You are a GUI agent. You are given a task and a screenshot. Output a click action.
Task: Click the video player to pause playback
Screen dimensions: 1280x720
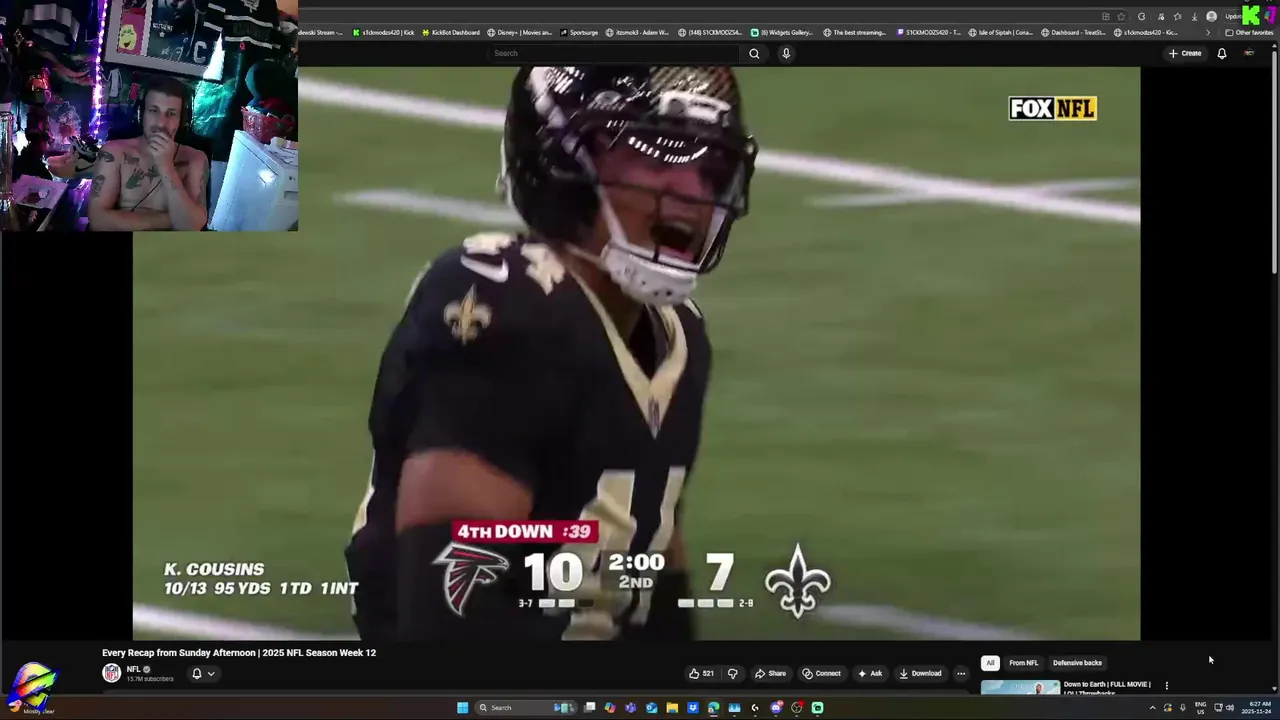[636, 353]
